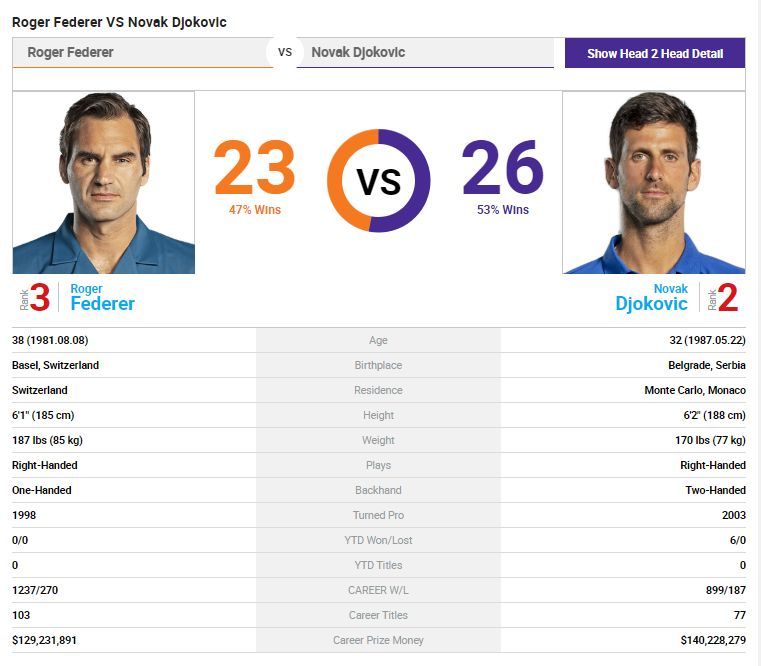Click the Backhand row label
The width and height of the screenshot is (761, 666).
point(378,490)
